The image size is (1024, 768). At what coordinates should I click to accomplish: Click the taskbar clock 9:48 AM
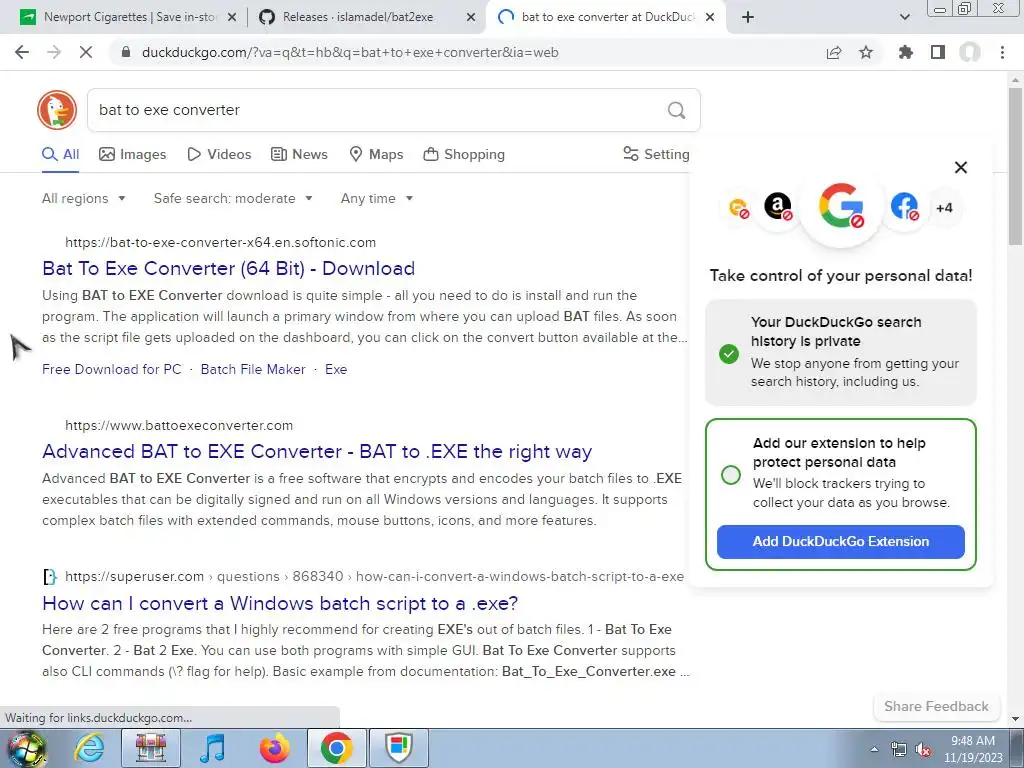coord(972,741)
